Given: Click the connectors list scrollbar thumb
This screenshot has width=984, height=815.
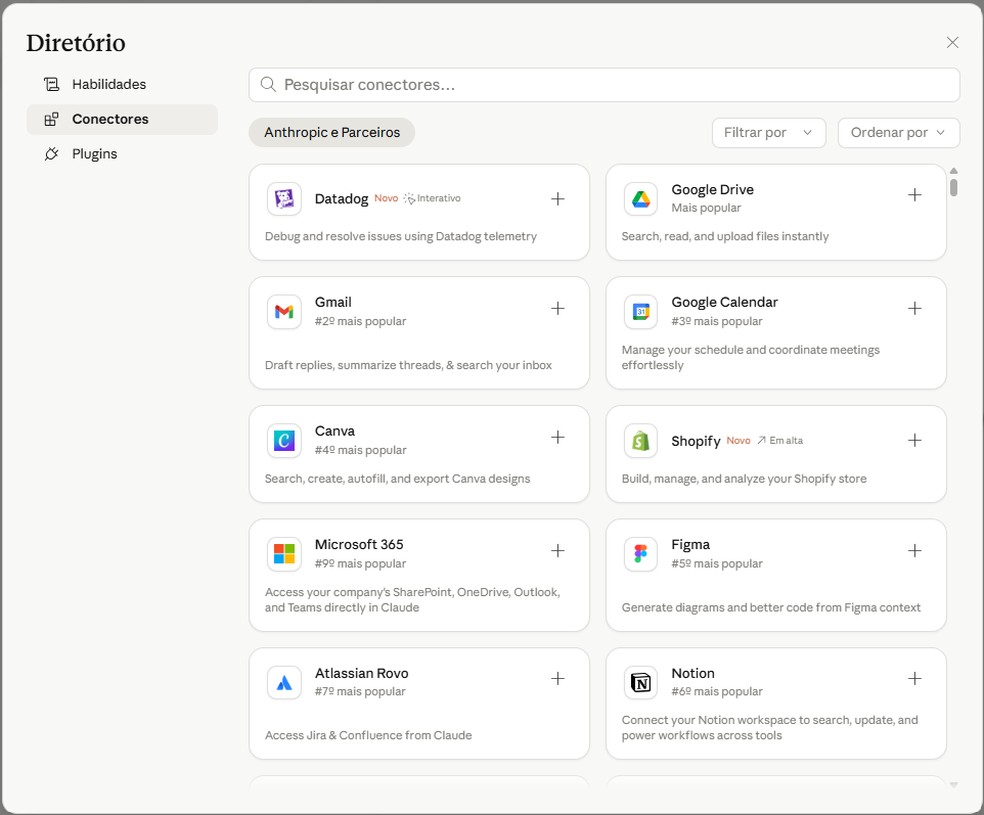Looking at the screenshot, I should (x=953, y=188).
